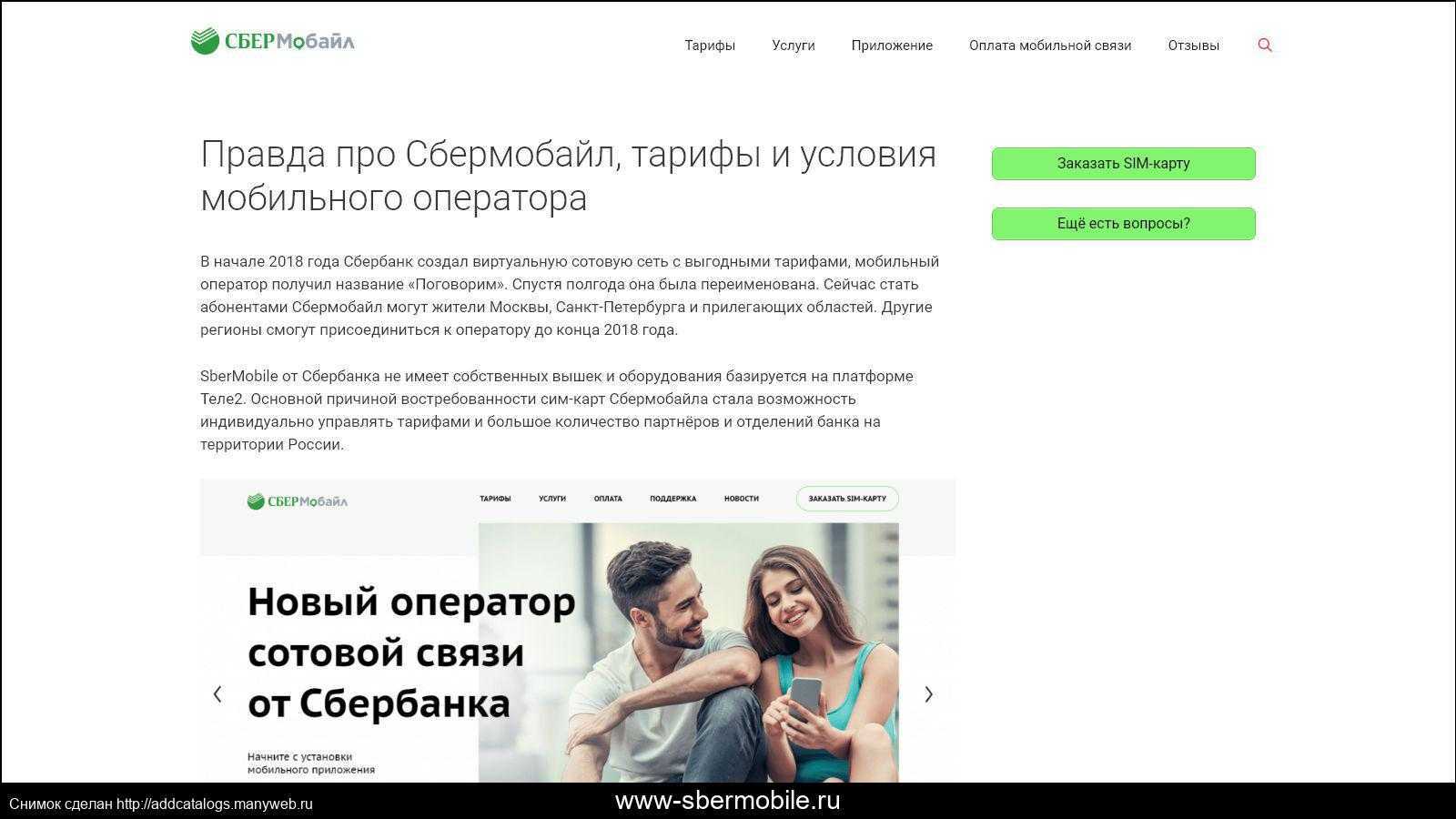Click the banner headline Новый оператор сотовой связи
Image resolution: width=1456 pixels, height=819 pixels.
pyautogui.click(x=411, y=653)
